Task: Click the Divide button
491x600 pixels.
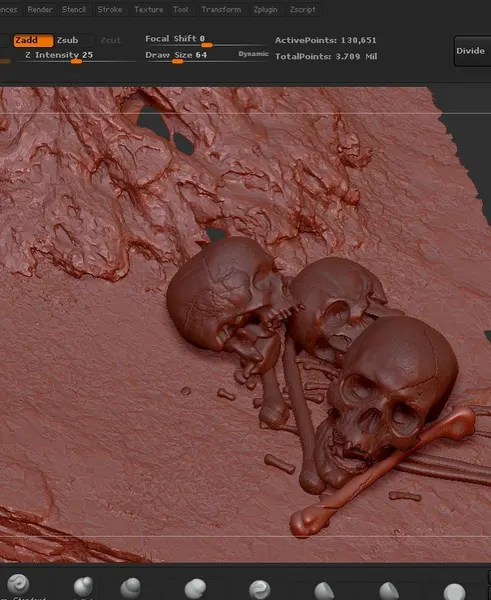Action: (470, 51)
